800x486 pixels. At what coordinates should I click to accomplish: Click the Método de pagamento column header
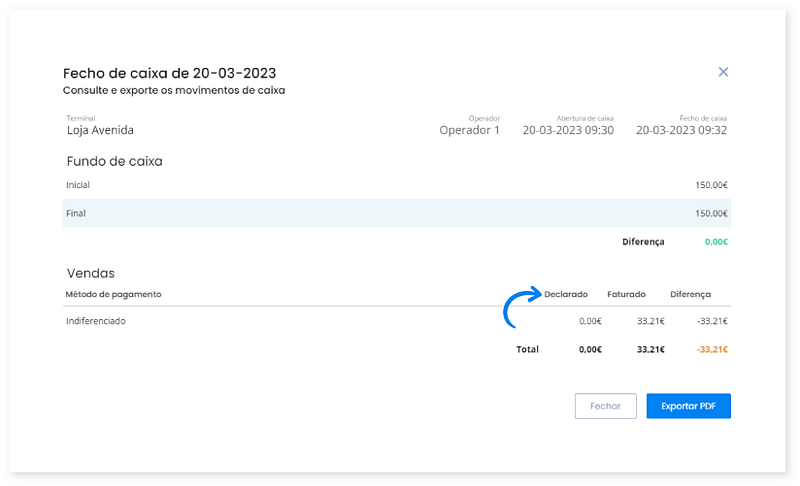[x=113, y=294]
